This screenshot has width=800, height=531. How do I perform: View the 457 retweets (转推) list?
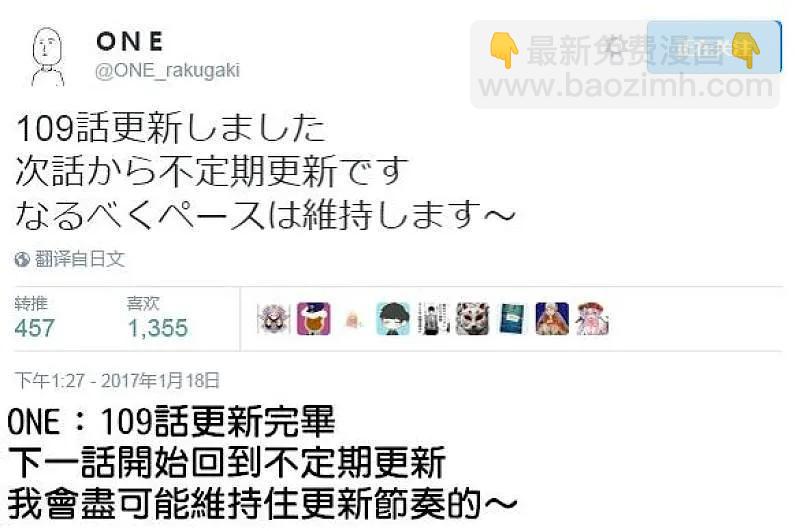35,317
